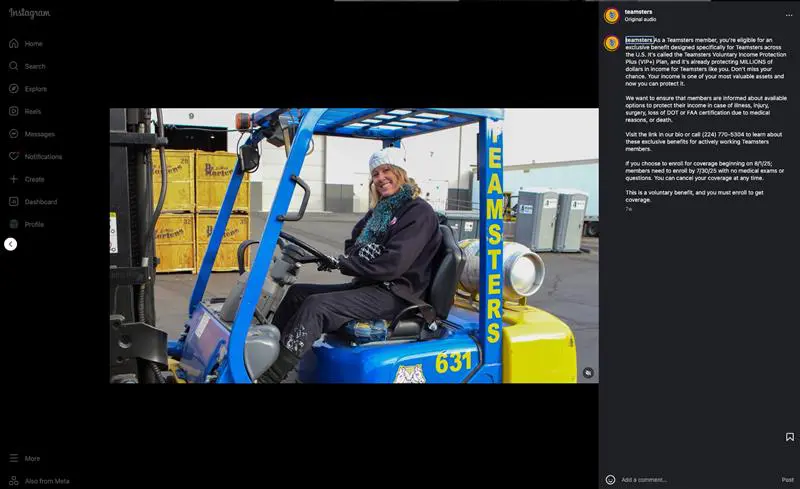Show Notifications heart icon panel

[14, 157]
